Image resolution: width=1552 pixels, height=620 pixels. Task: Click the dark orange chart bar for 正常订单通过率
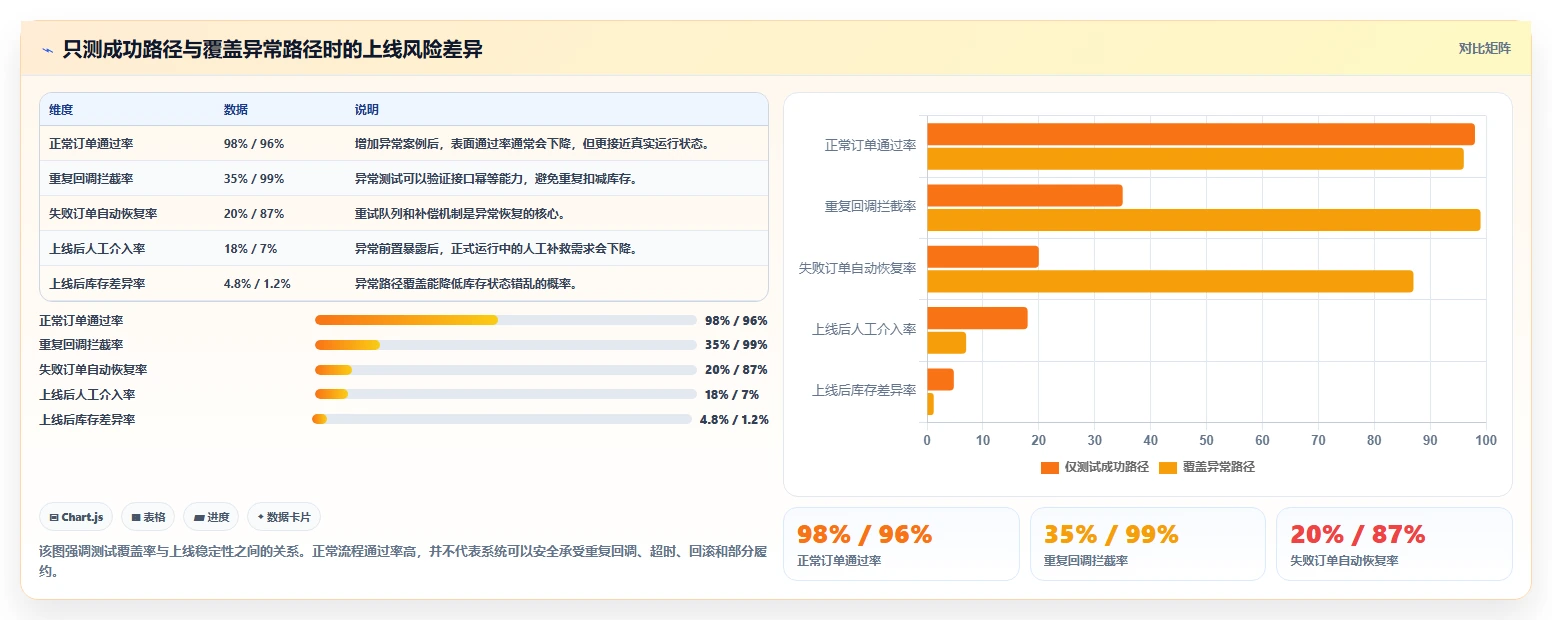[x=1201, y=135]
